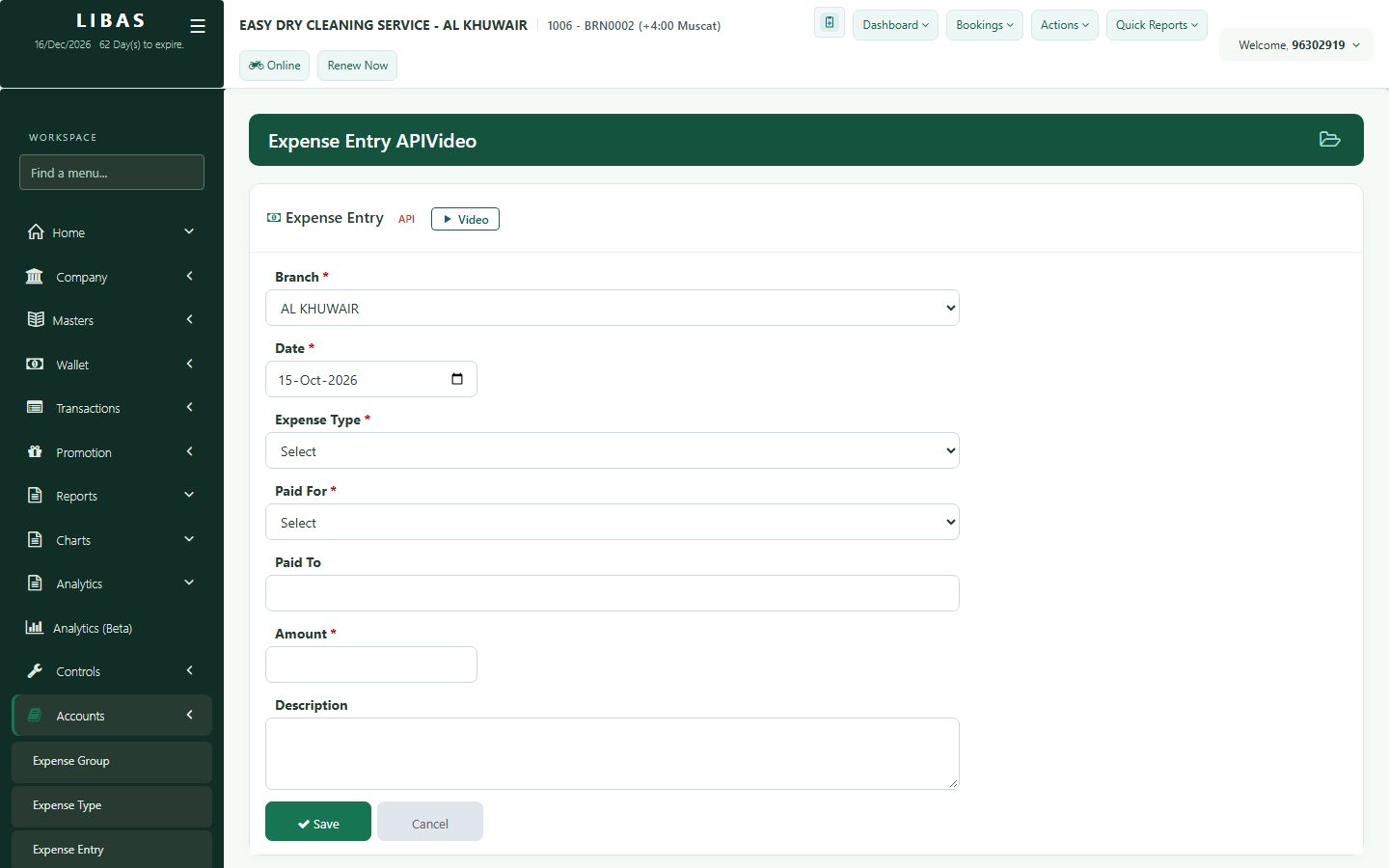Open Expense Group in sidebar
The height and width of the screenshot is (868, 1389).
click(x=112, y=761)
